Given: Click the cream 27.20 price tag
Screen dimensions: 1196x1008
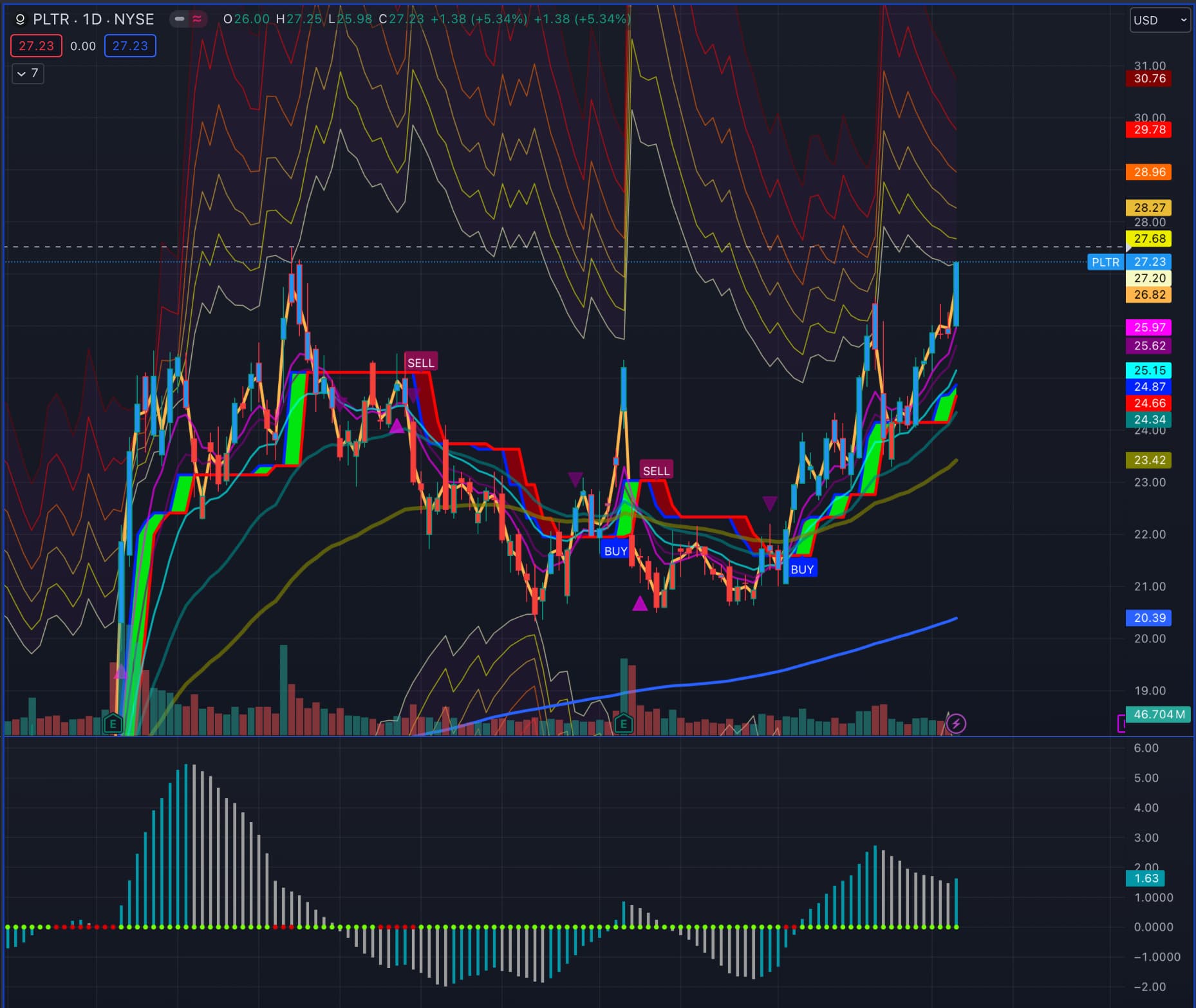Looking at the screenshot, I should coord(1150,278).
